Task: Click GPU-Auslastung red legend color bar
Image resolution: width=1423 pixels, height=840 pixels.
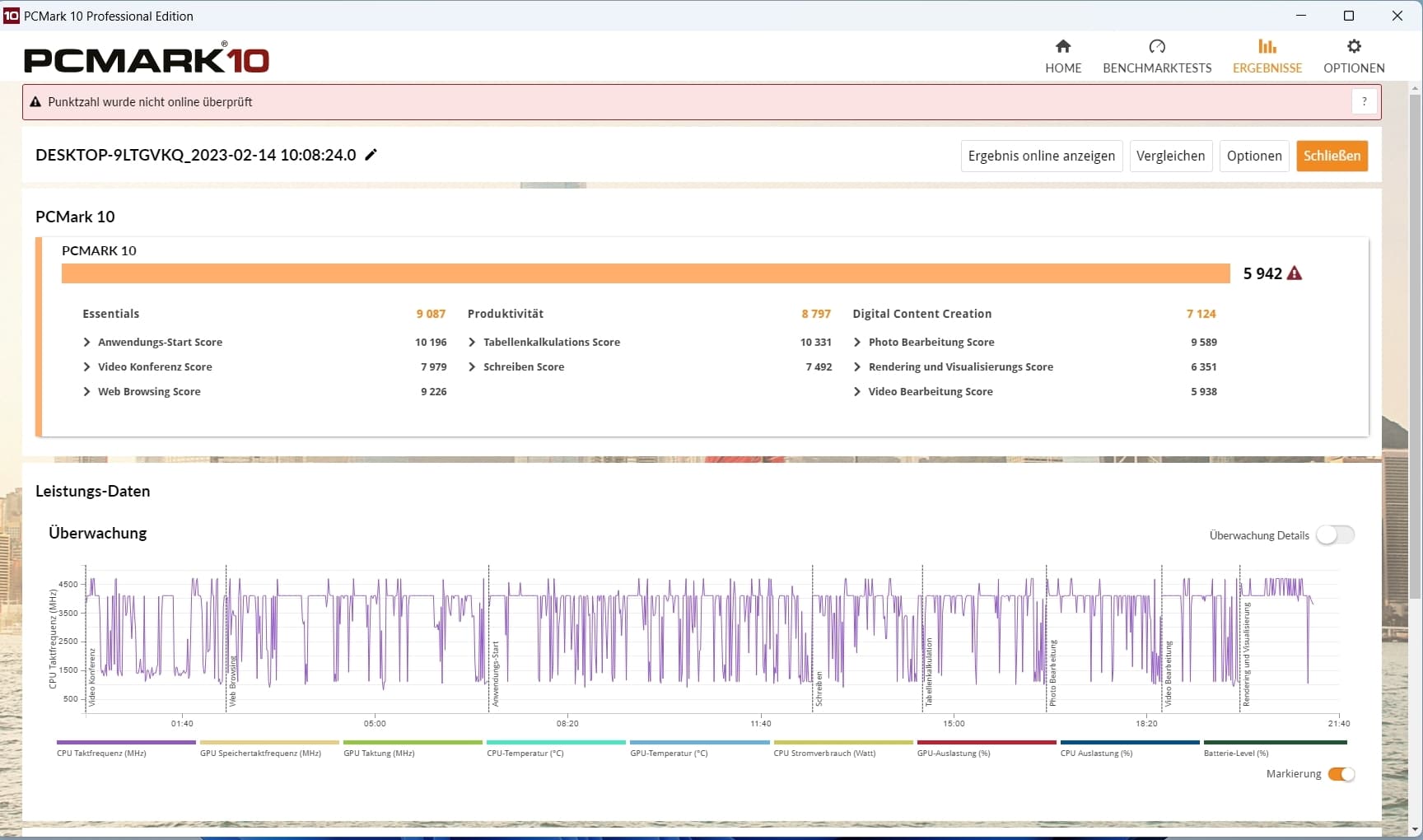Action: 986,742
